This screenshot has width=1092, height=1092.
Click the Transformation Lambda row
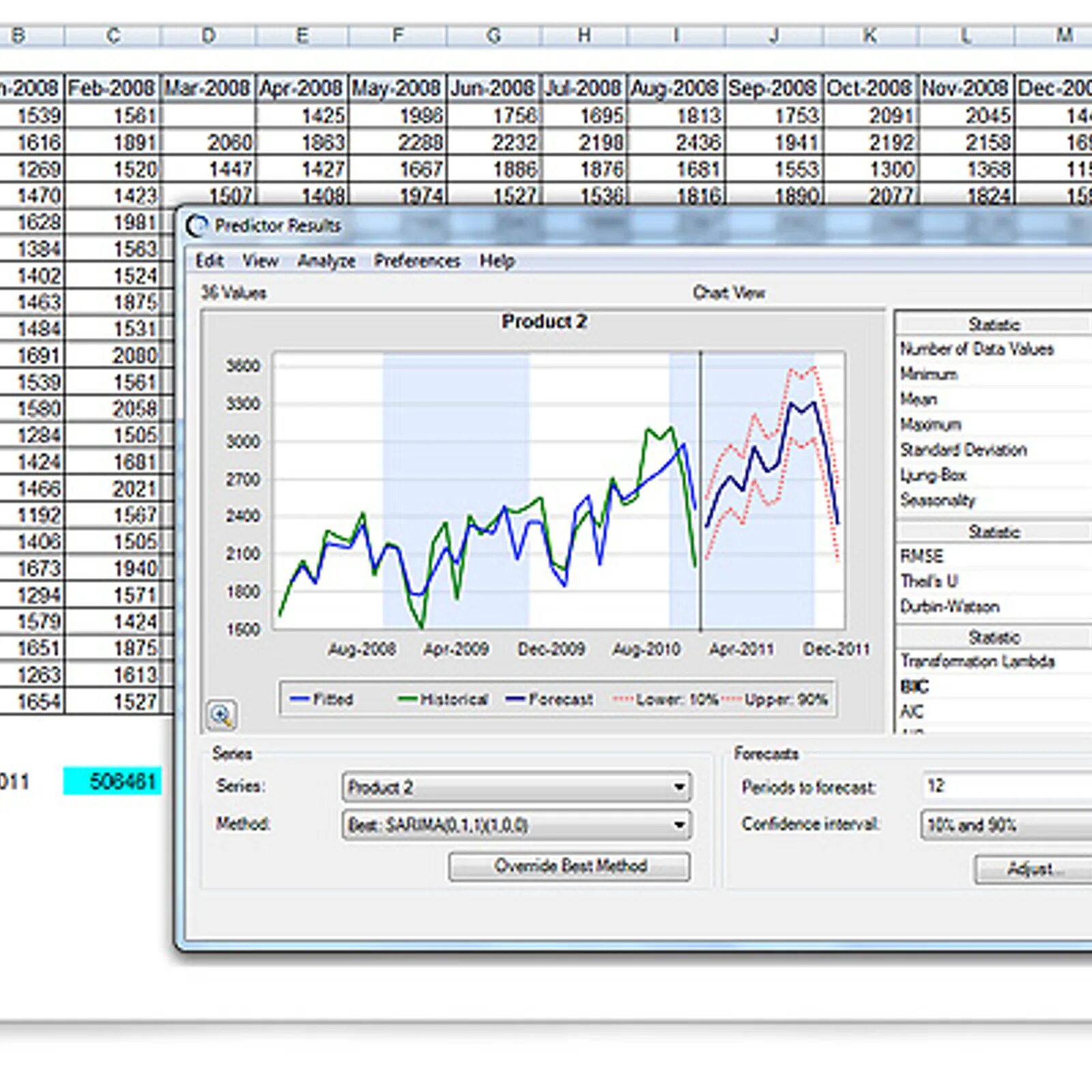click(993, 661)
